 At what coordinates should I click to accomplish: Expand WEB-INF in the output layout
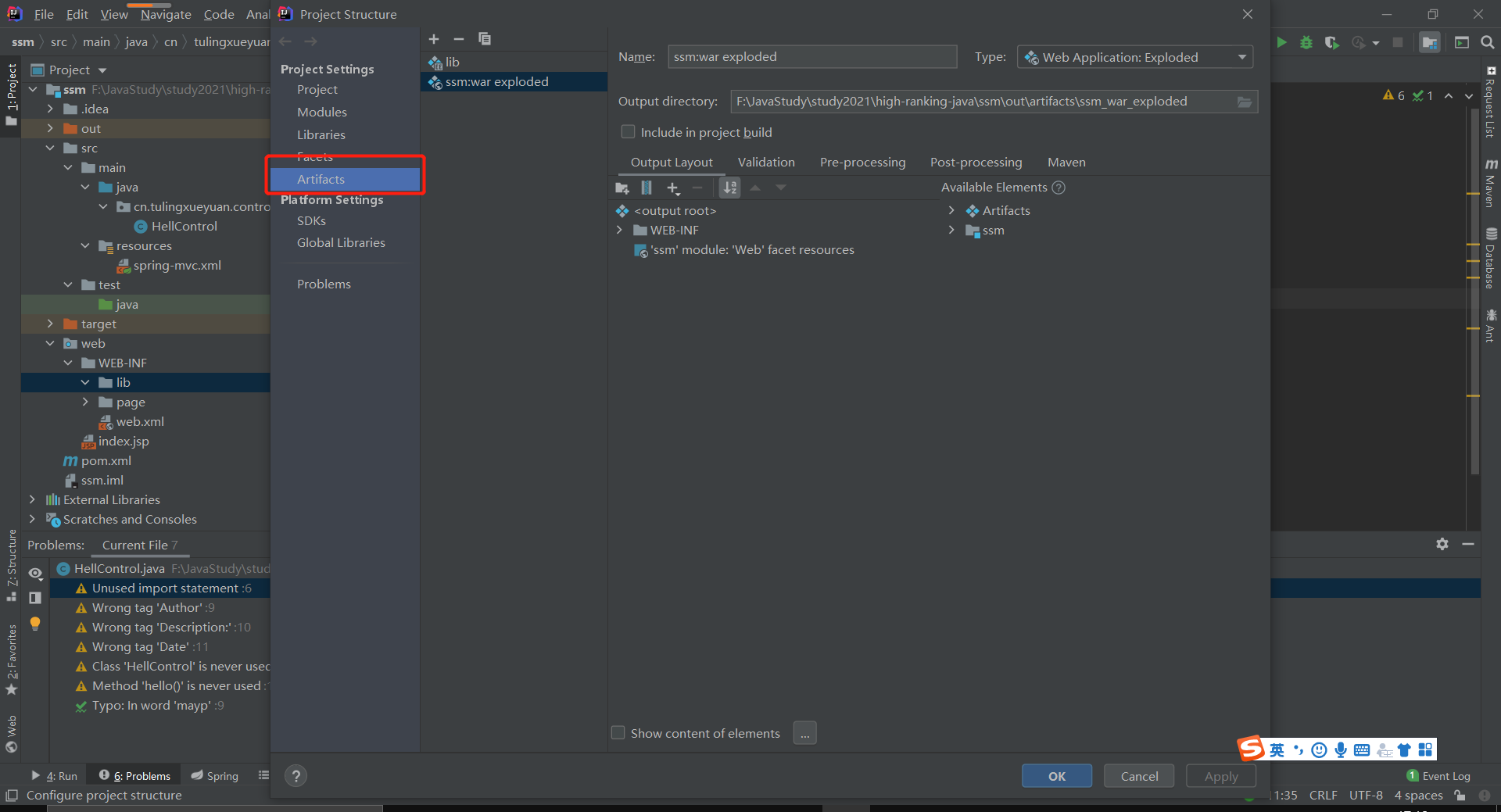pos(618,230)
